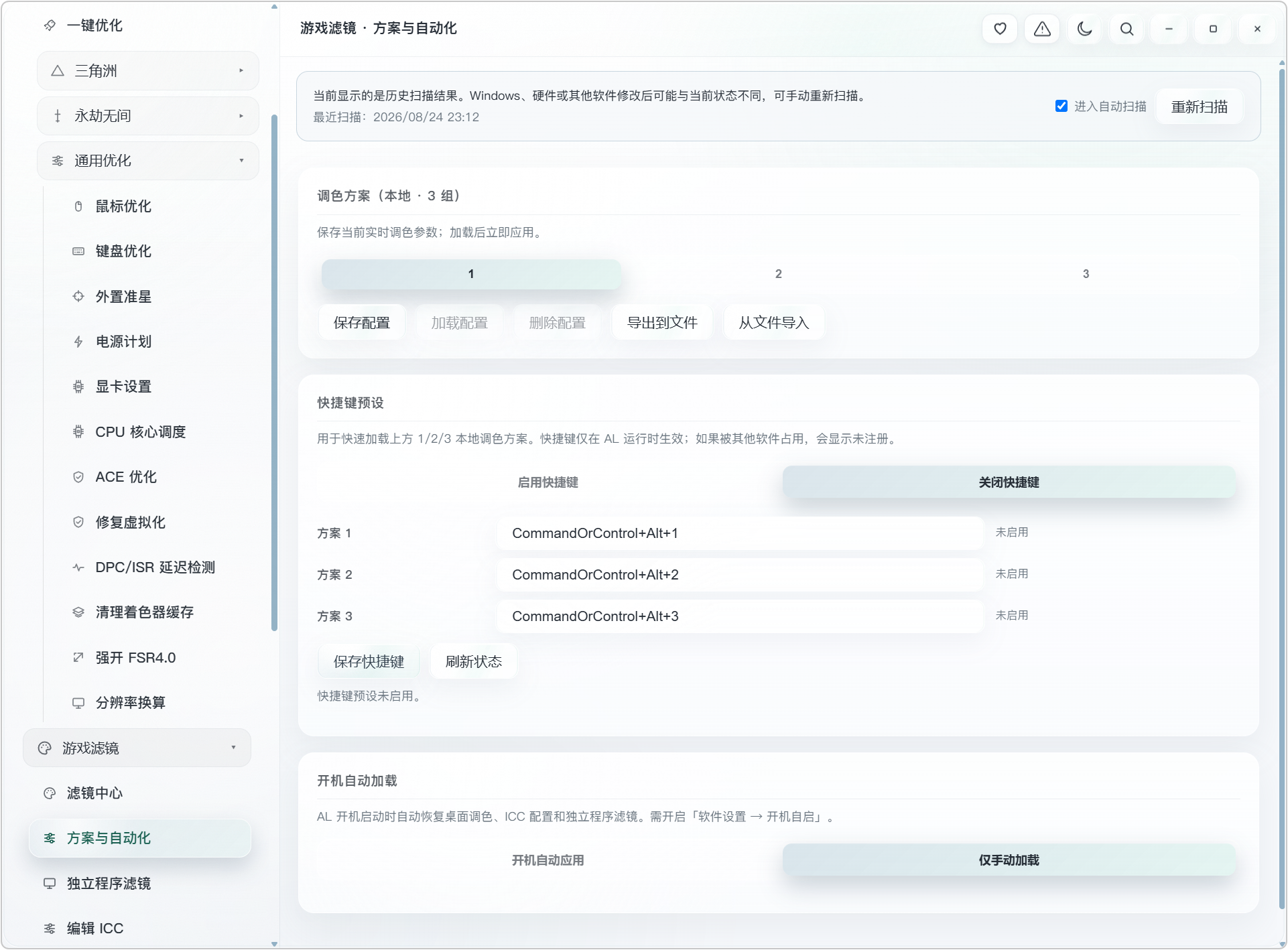Image resolution: width=1288 pixels, height=950 pixels.
Task: Switch to color scheme slot 2
Action: pyautogui.click(x=779, y=274)
